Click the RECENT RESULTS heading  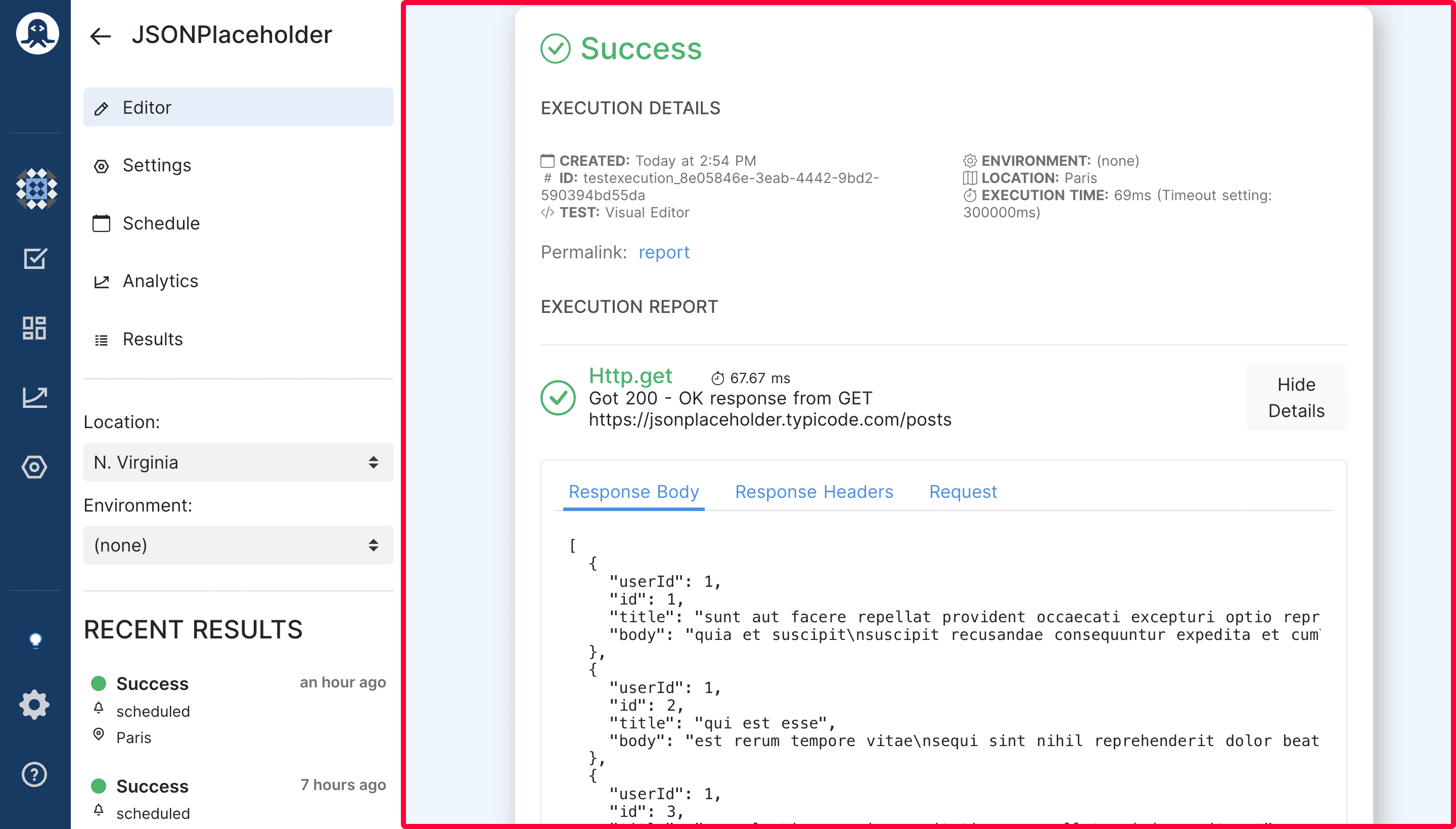click(x=193, y=630)
